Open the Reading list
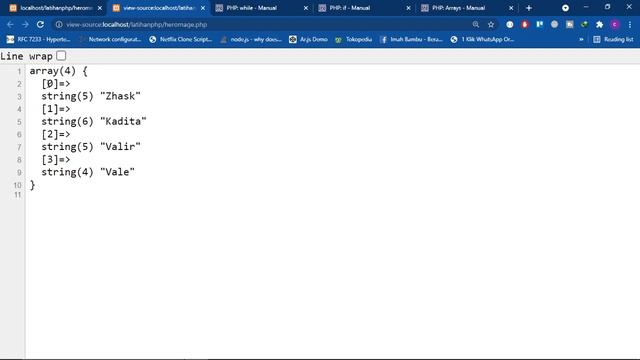Image resolution: width=640 pixels, height=360 pixels. [613, 39]
